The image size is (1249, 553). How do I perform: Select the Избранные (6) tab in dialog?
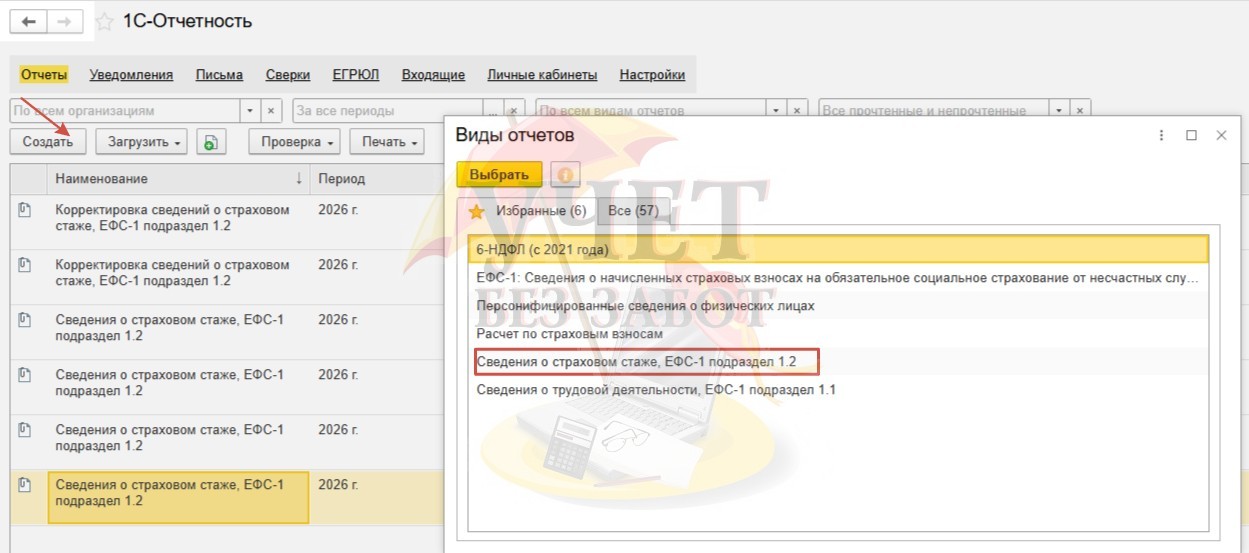pyautogui.click(x=527, y=211)
